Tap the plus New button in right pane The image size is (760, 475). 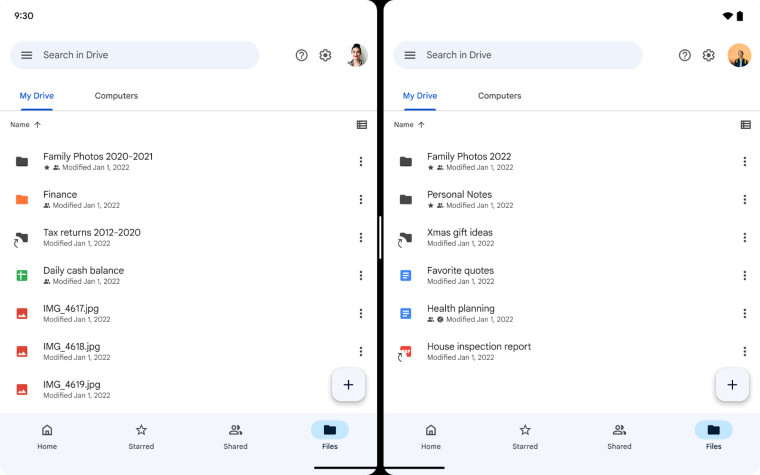click(732, 385)
